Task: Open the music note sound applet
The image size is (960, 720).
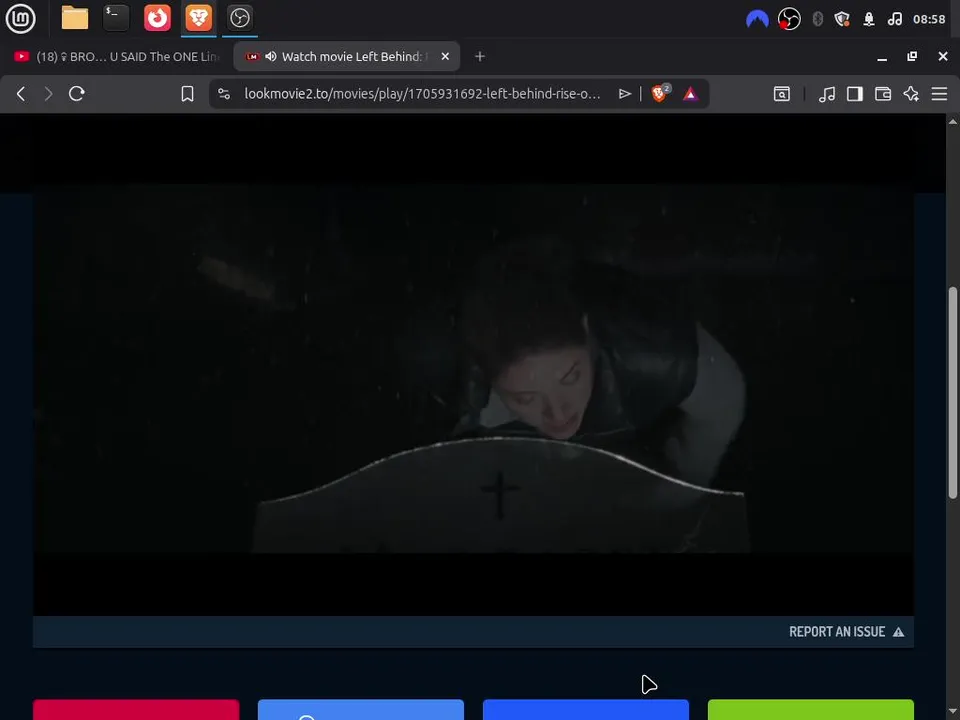Action: click(894, 19)
